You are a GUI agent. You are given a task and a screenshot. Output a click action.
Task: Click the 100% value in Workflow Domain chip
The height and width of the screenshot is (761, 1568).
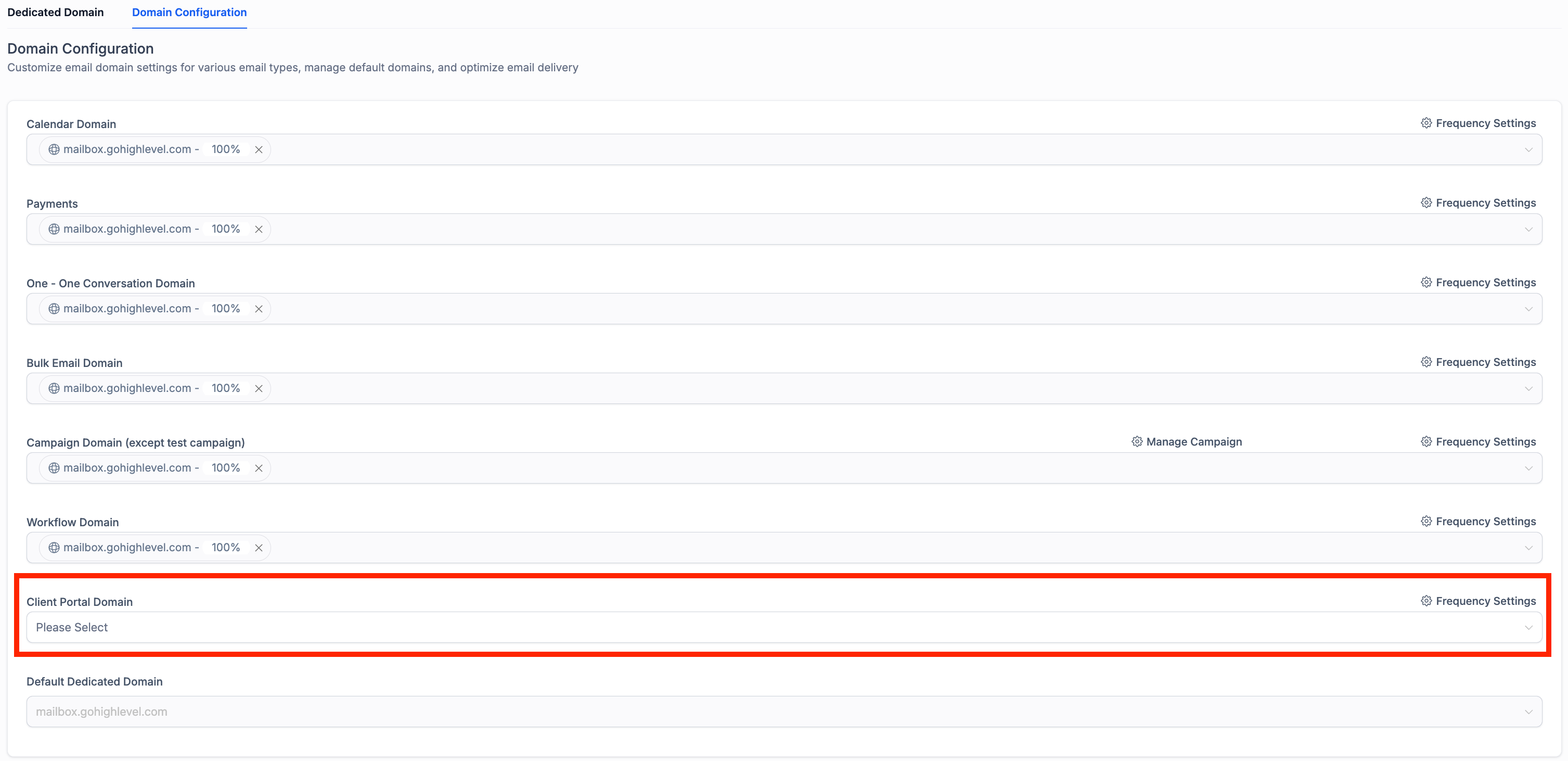point(226,547)
